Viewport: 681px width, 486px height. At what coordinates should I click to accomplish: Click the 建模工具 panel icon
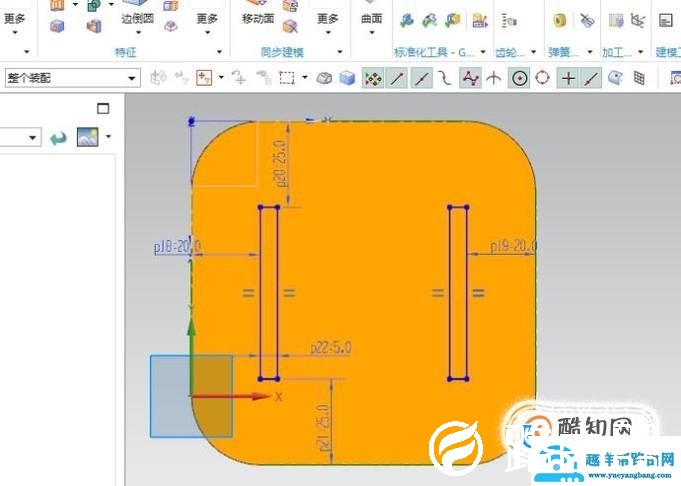point(665,20)
